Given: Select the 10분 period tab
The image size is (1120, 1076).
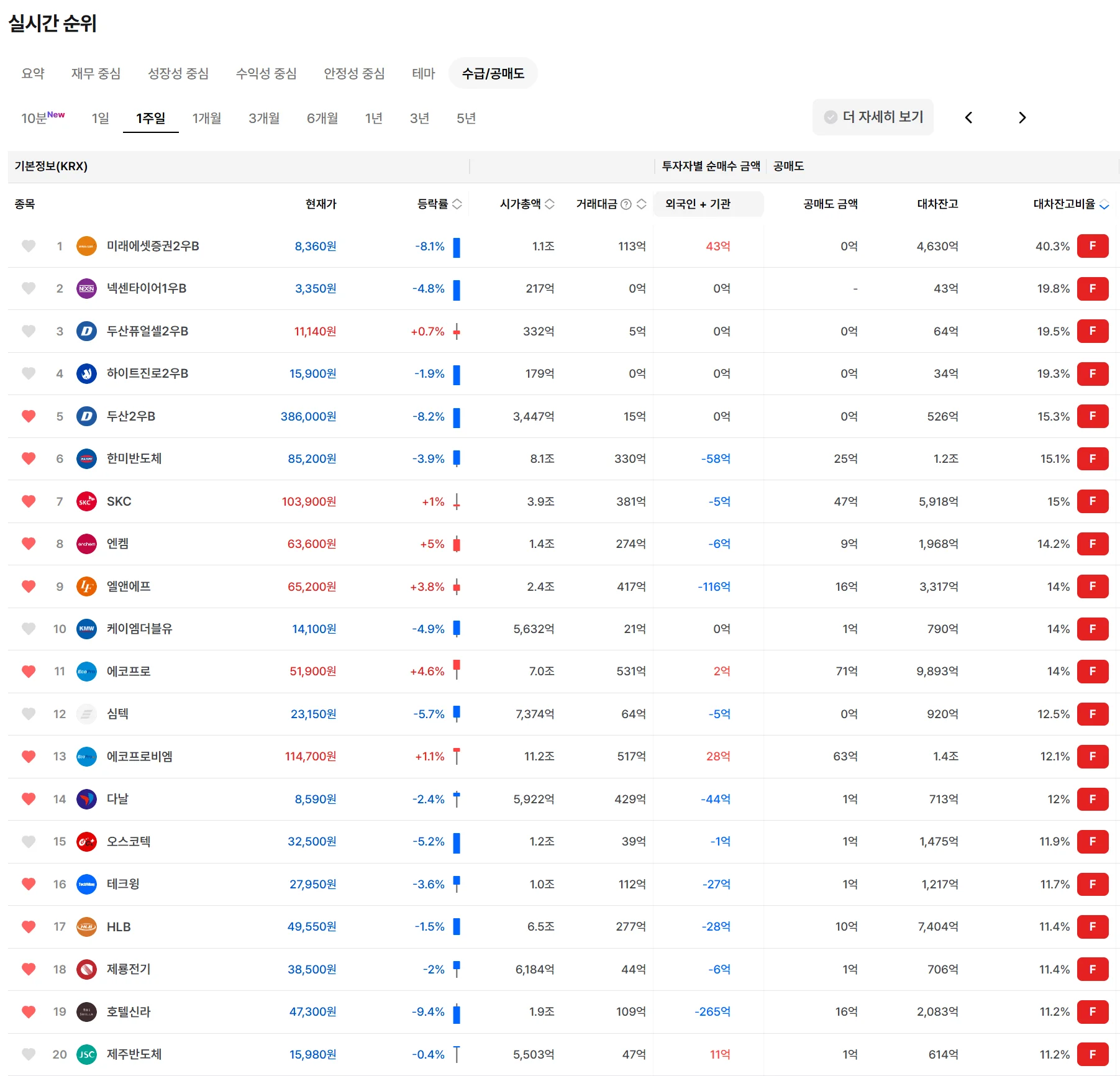Looking at the screenshot, I should (43, 117).
